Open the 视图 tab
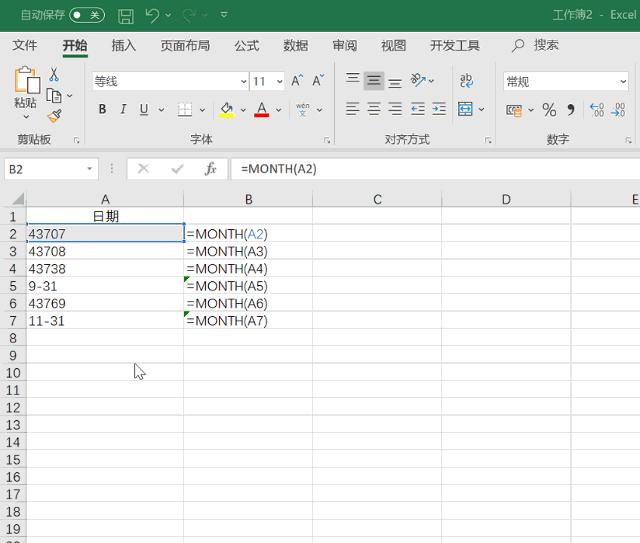The image size is (640, 543). [x=393, y=45]
